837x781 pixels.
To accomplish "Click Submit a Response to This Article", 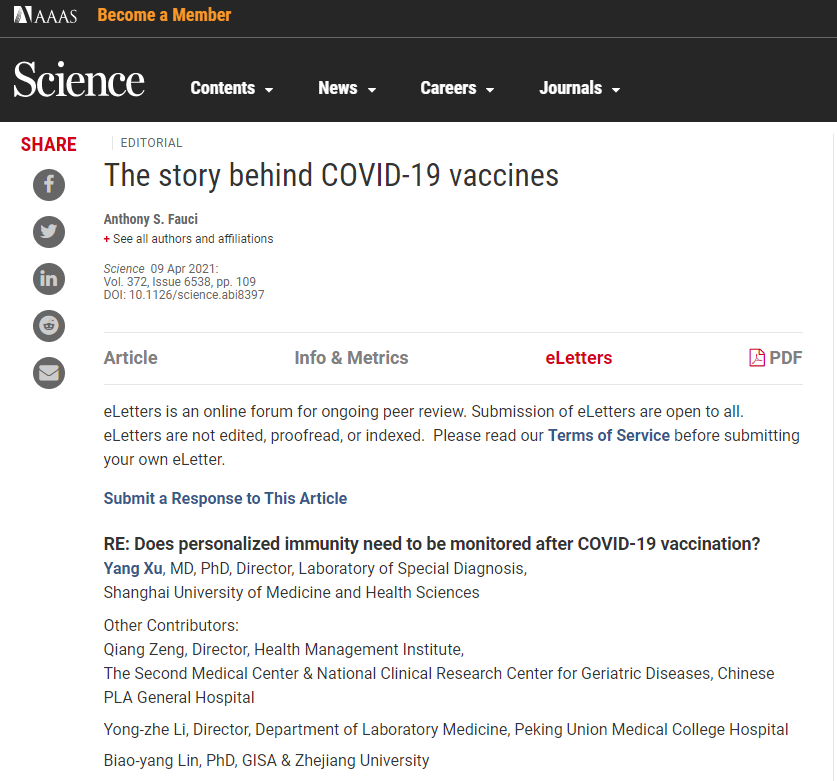I will pyautogui.click(x=225, y=498).
